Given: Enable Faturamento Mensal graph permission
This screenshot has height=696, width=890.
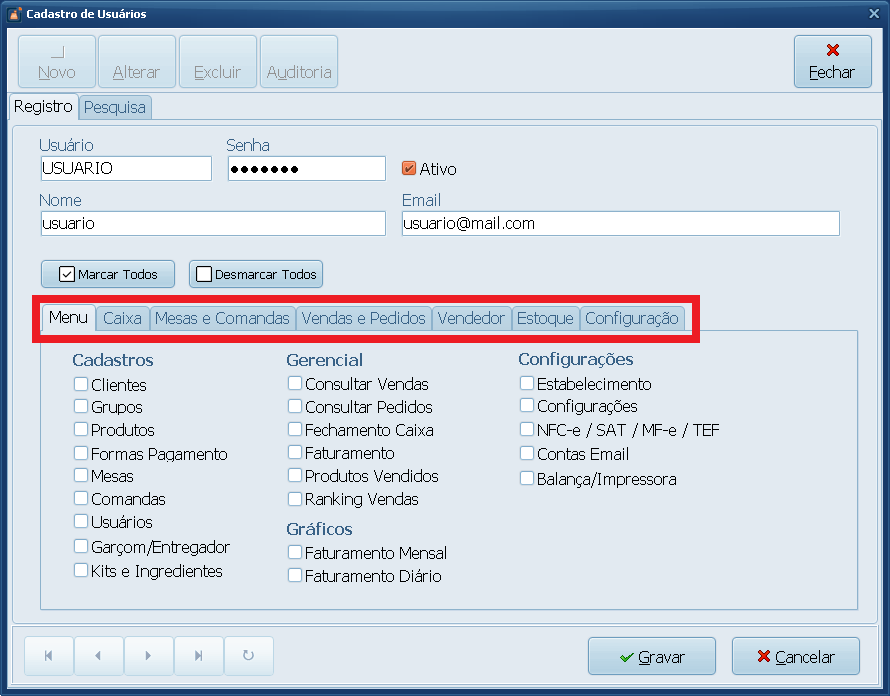Looking at the screenshot, I should point(295,552).
